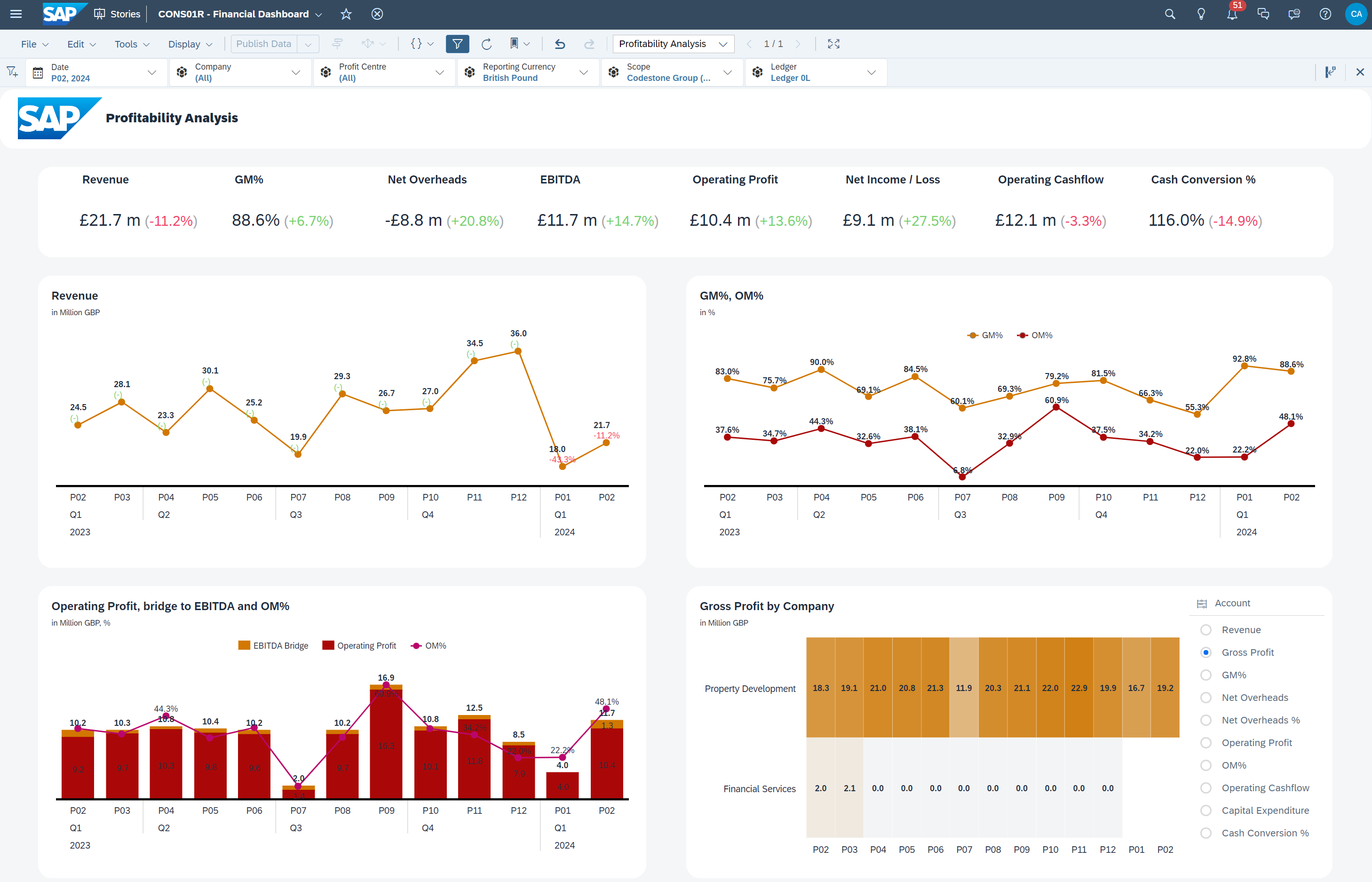This screenshot has height=882, width=1372.
Task: Enter fullscreen mode
Action: 834,44
